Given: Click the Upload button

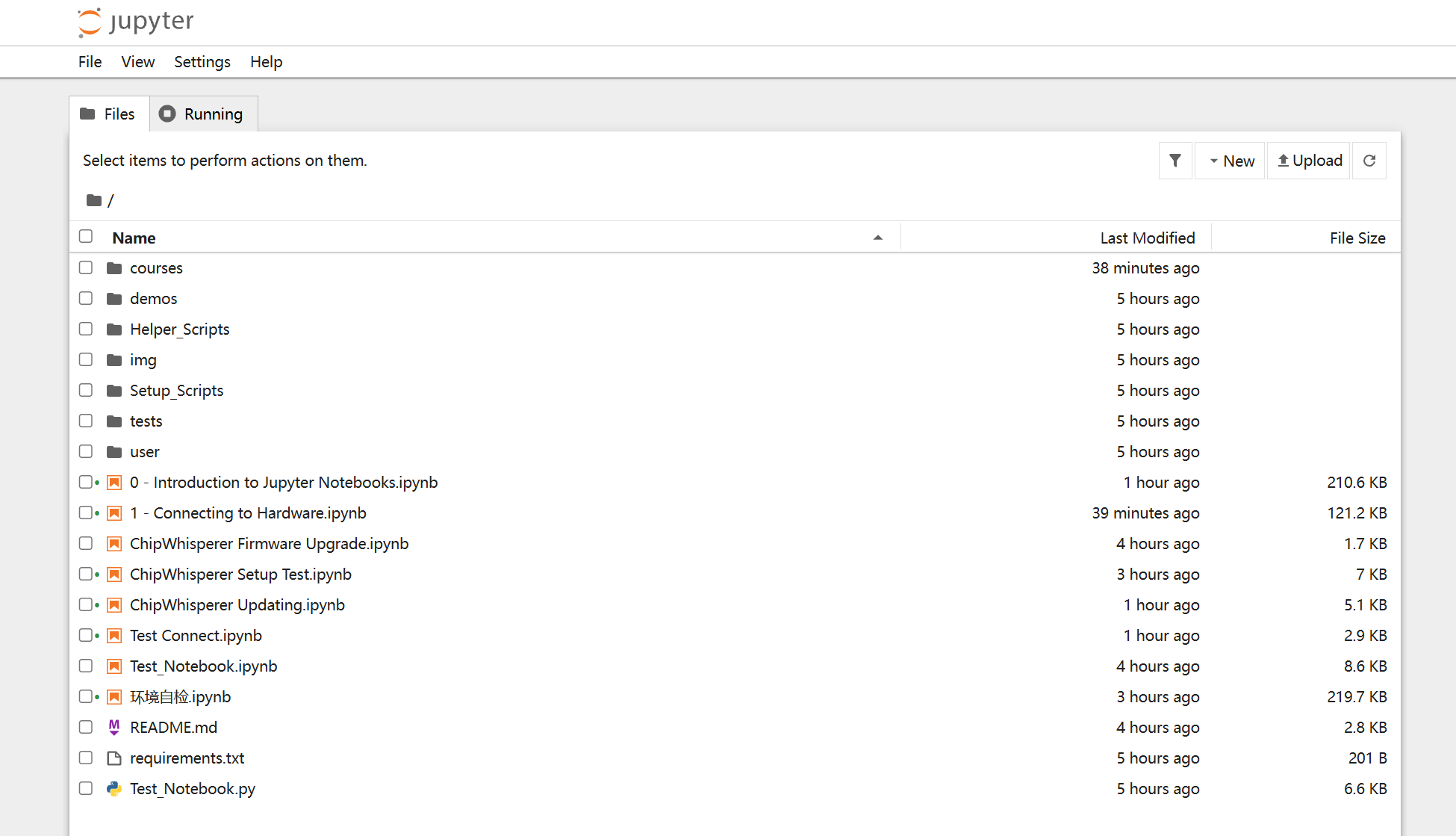Looking at the screenshot, I should (x=1309, y=161).
